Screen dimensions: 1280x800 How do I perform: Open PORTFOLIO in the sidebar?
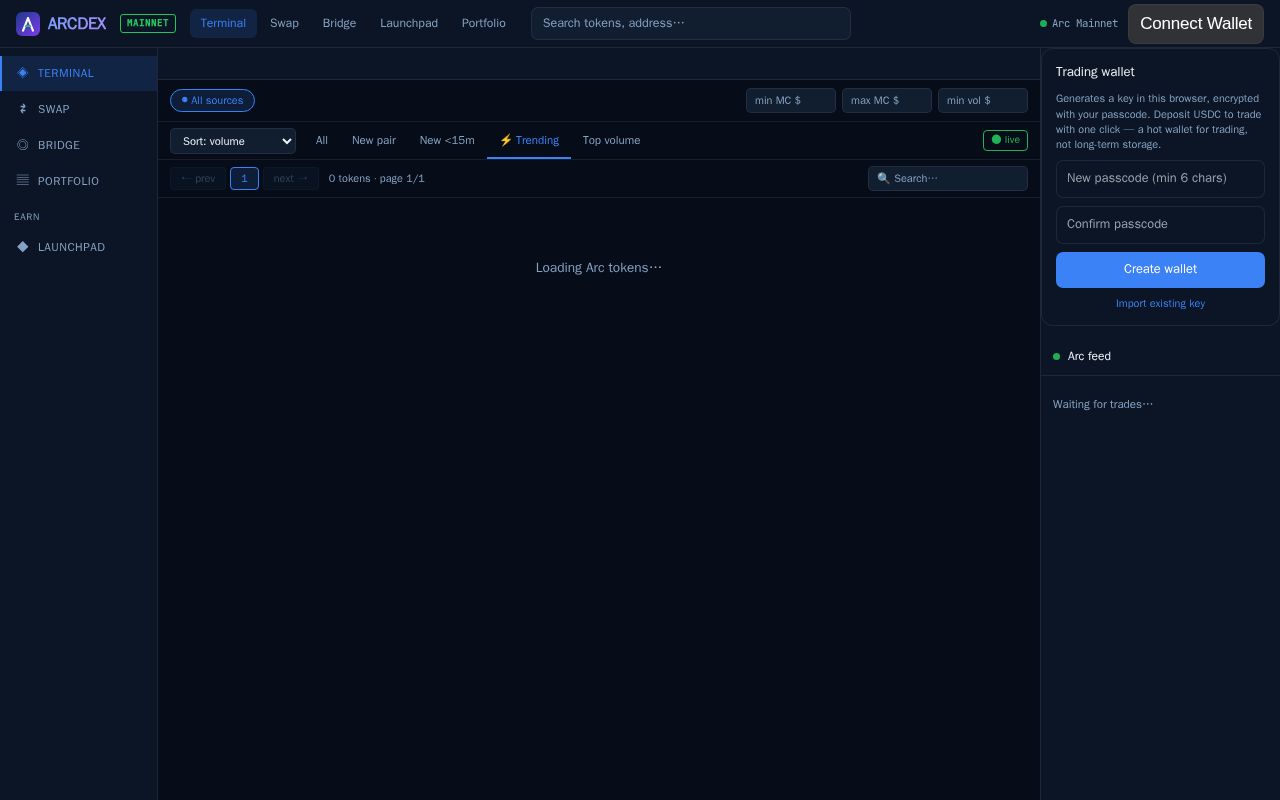click(x=78, y=181)
